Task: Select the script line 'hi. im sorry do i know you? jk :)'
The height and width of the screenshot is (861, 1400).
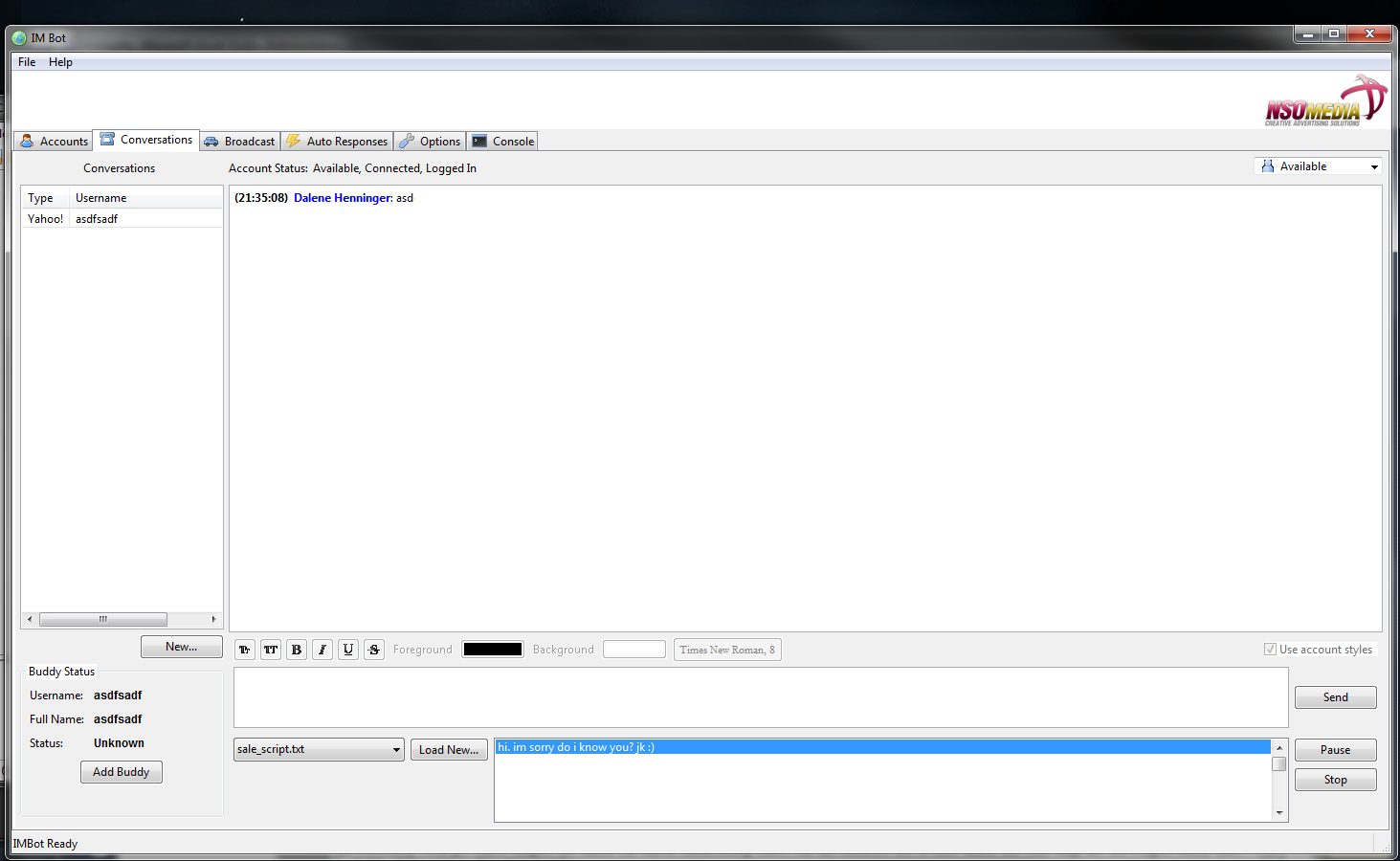Action: [x=883, y=747]
